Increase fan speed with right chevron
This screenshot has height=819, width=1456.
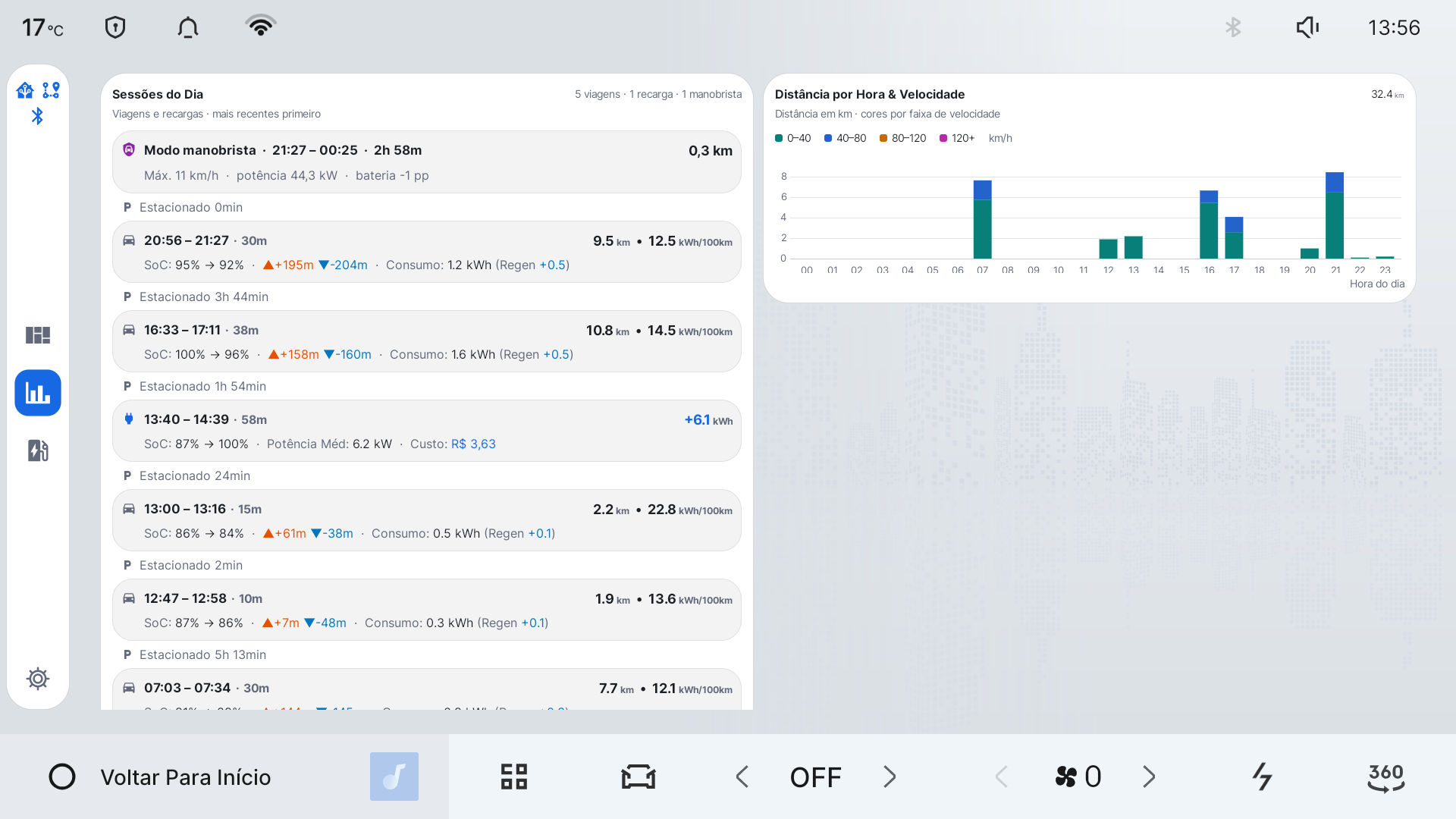pos(1149,777)
